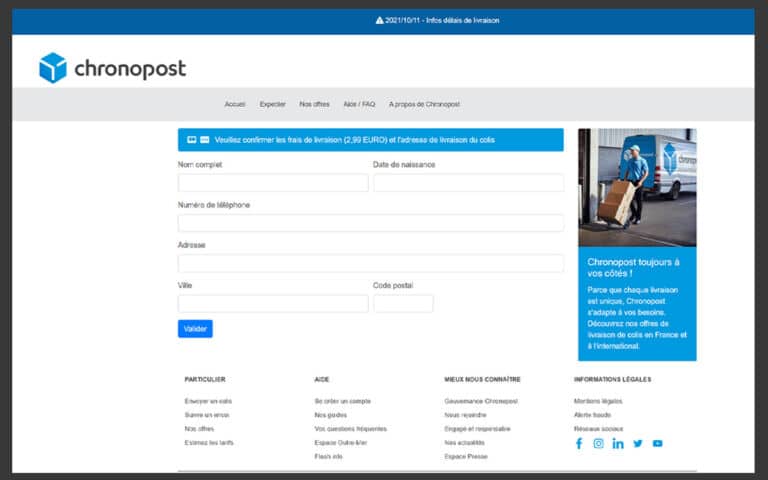Open the LinkedIn social icon

tap(618, 443)
